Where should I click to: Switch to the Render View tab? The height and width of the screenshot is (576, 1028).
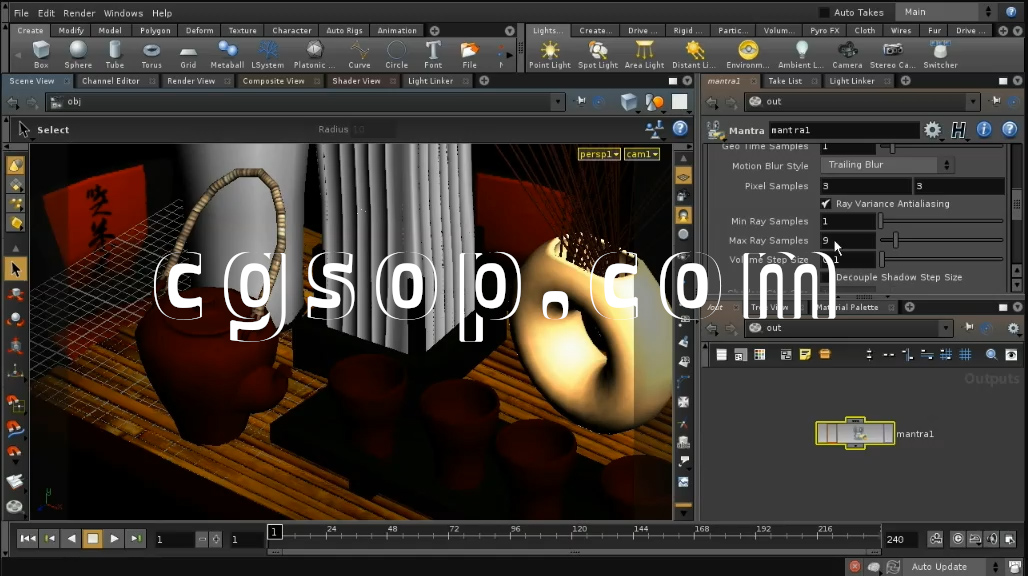[x=190, y=81]
